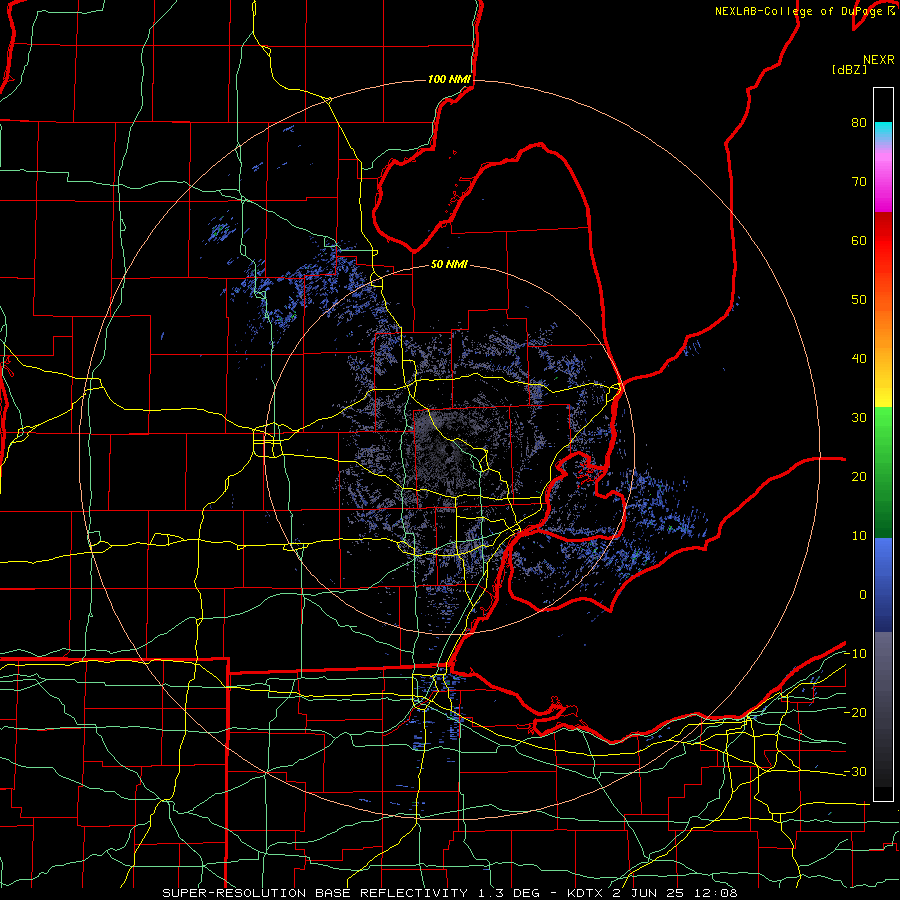The width and height of the screenshot is (900, 900).
Task: Click the 40 dBZ scale value
Action: tap(859, 359)
